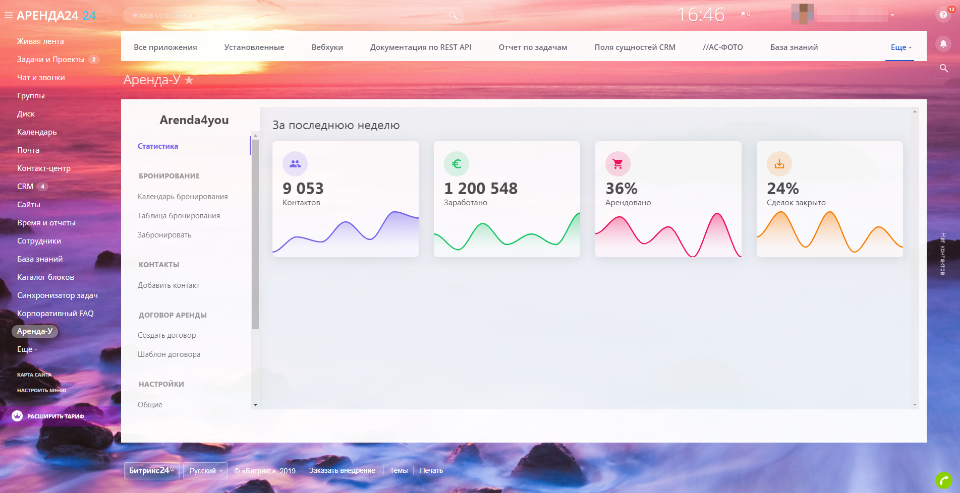Screen dimensions: 960x493
Task: Click scroll down arrow of content pane
Action: coord(915,405)
